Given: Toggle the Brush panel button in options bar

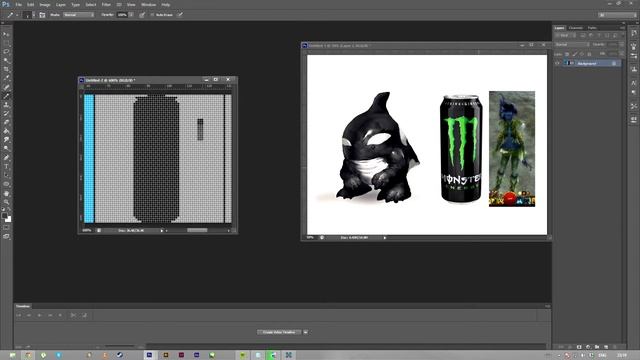Looking at the screenshot, I should (x=42, y=15).
